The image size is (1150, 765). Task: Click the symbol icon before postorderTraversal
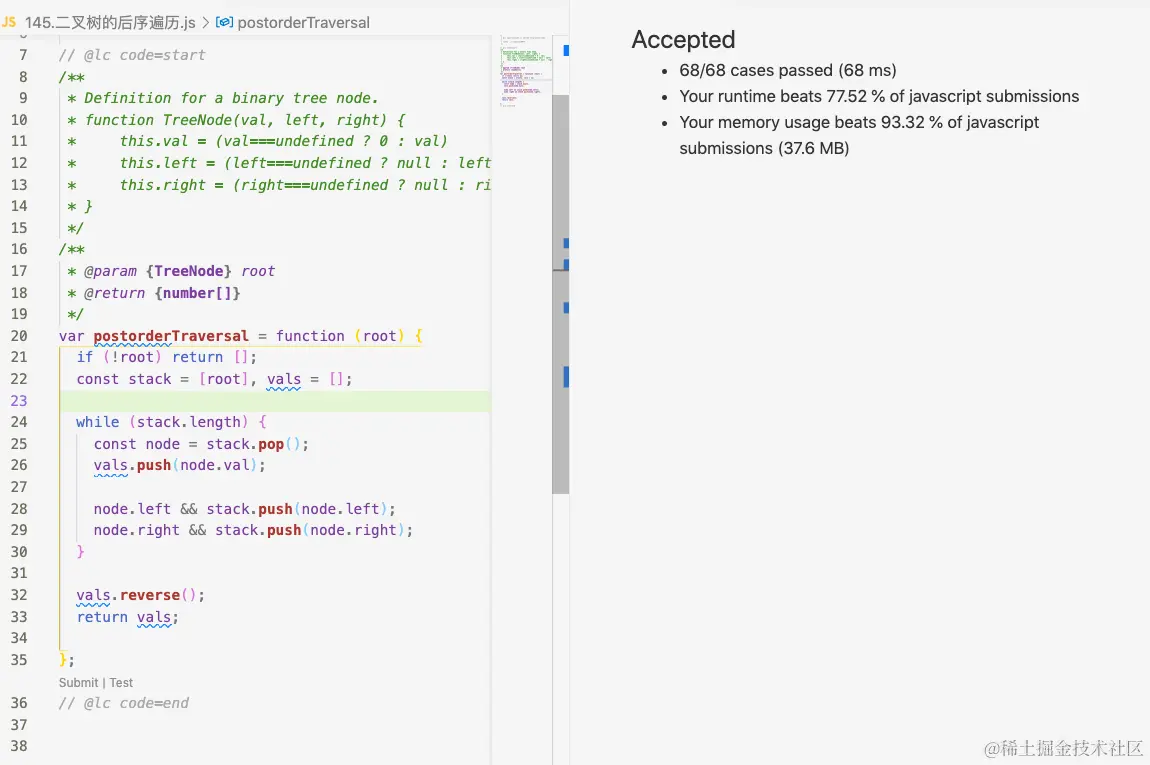point(224,22)
